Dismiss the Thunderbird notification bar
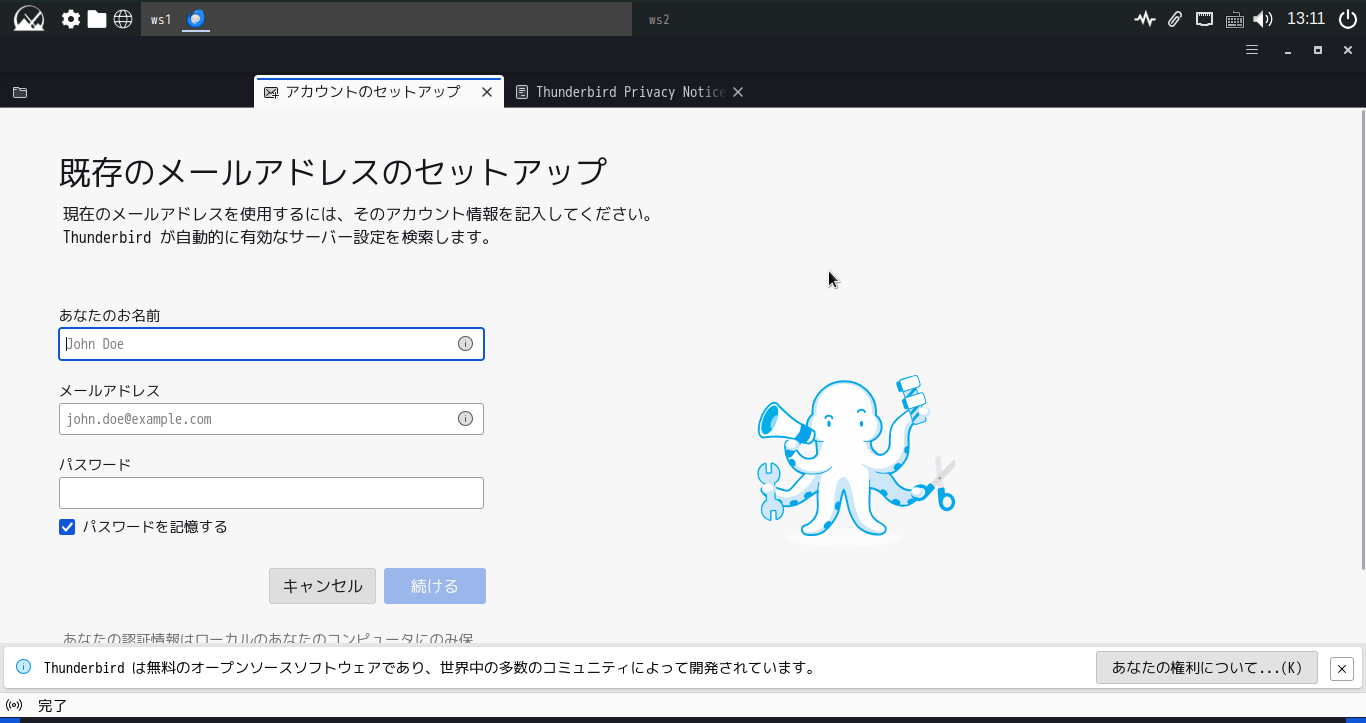 [x=1342, y=668]
